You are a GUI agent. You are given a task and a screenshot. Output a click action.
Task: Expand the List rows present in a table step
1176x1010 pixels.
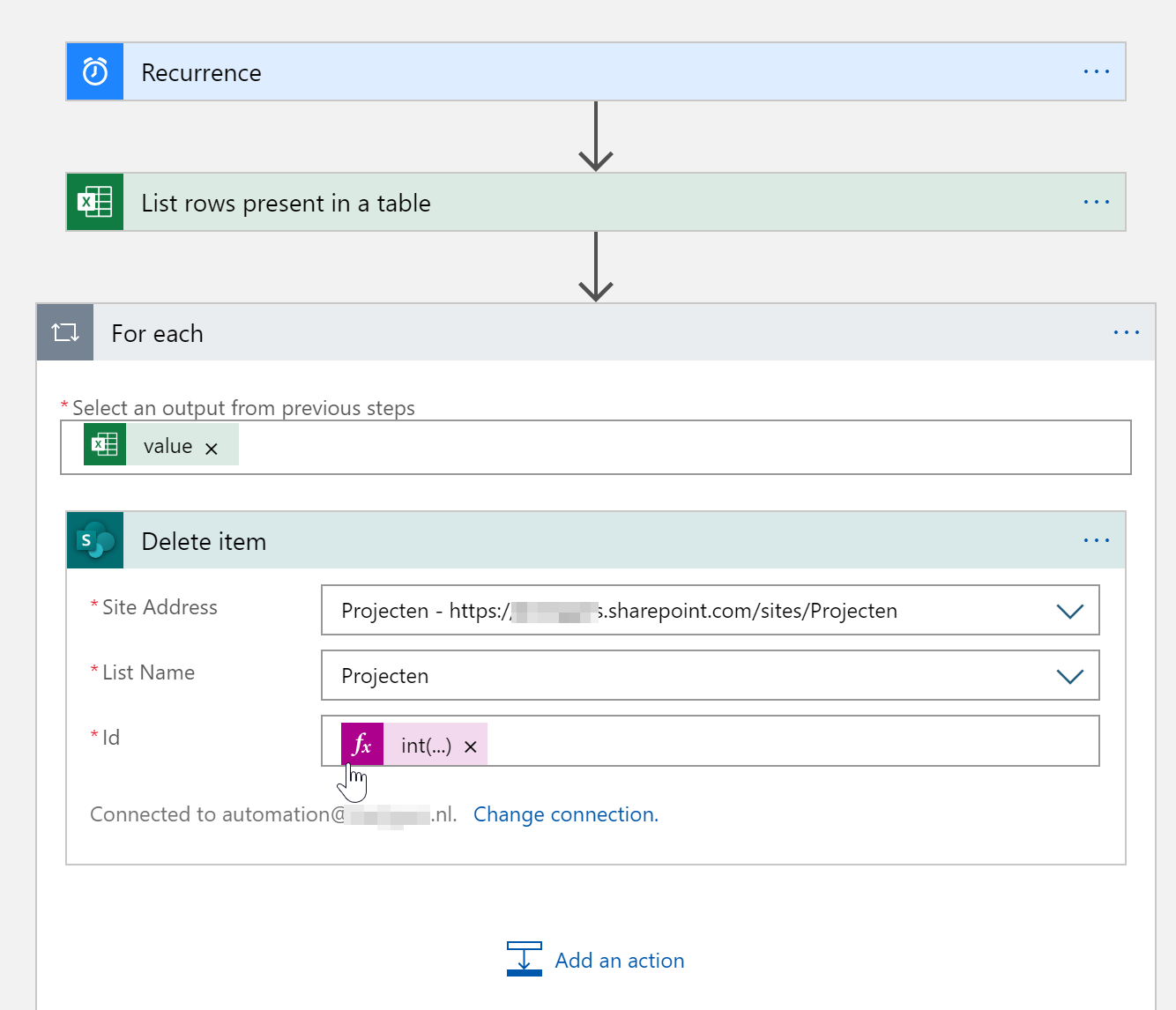coord(596,202)
